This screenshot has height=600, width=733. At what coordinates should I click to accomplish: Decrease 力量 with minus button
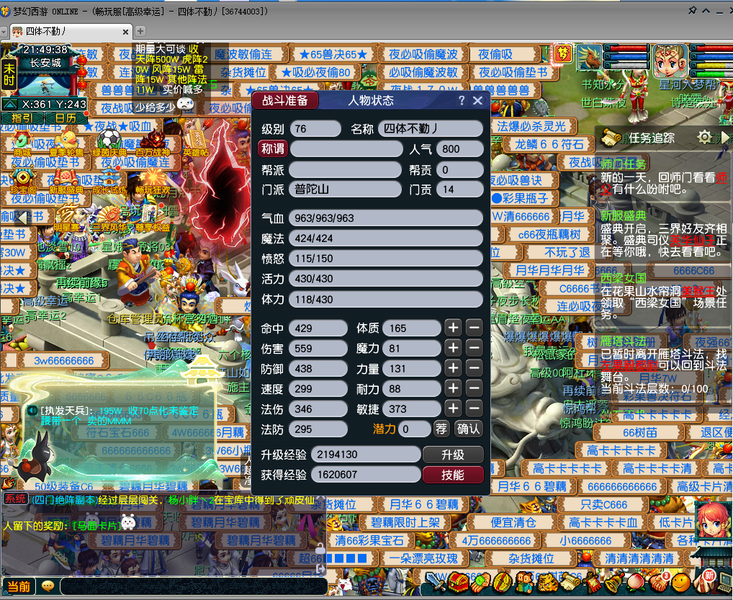(x=474, y=368)
